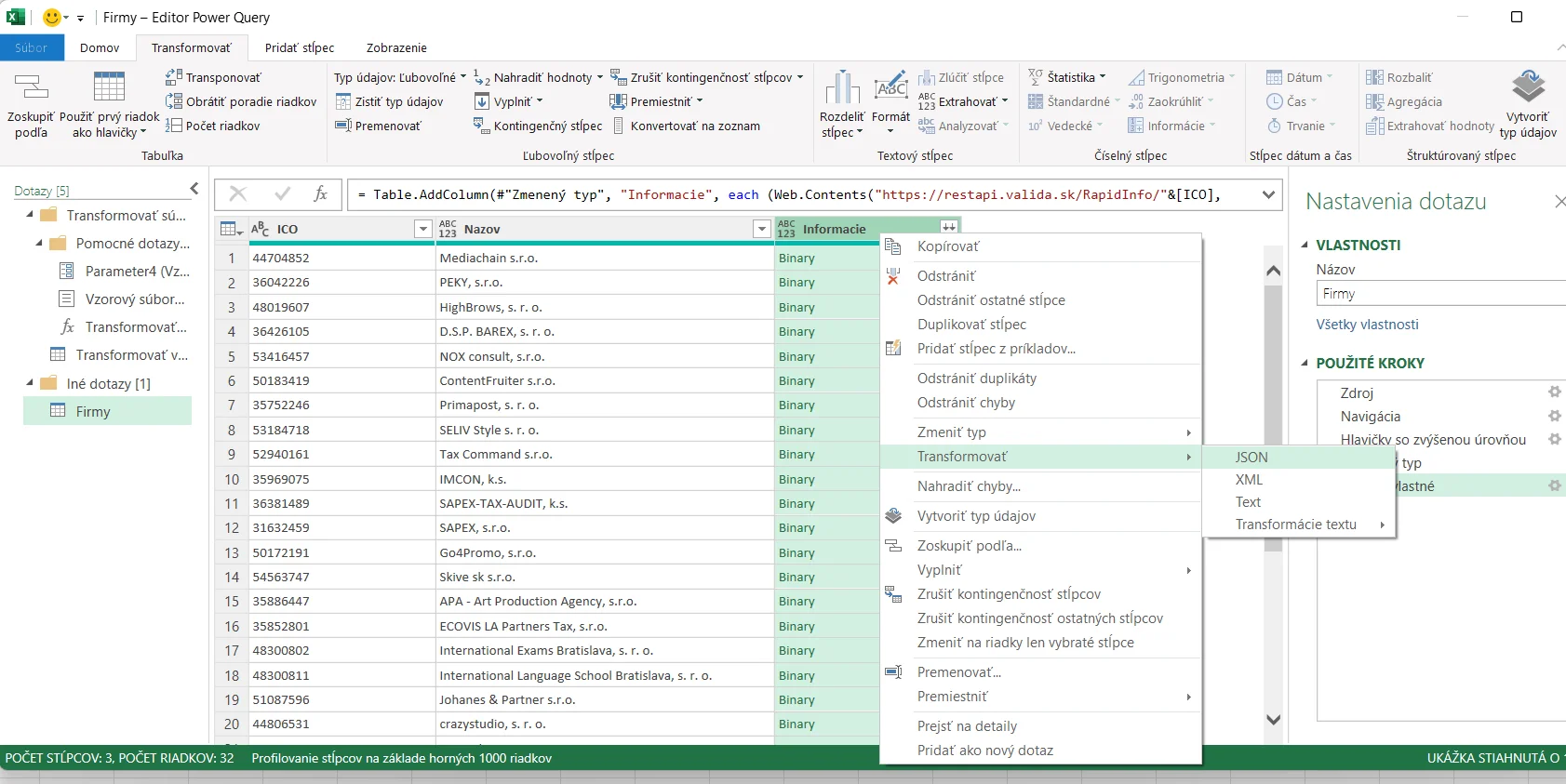Select the Firmy query
The height and width of the screenshot is (784, 1566).
[107, 411]
